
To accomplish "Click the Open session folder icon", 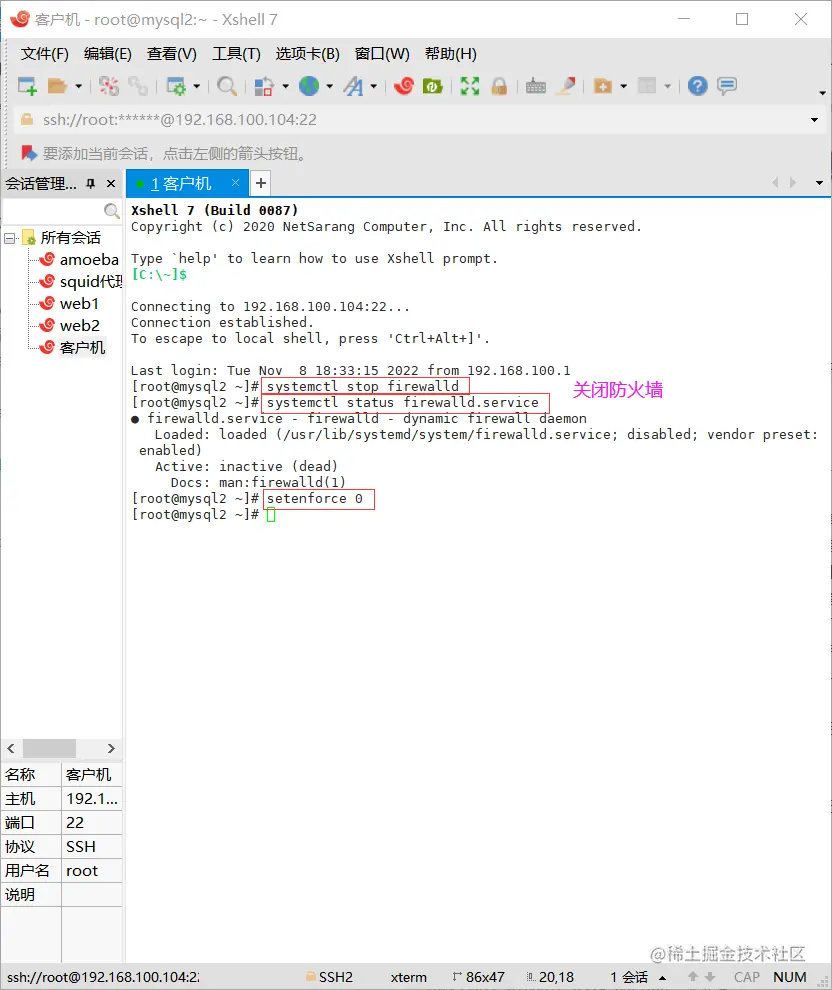I will pyautogui.click(x=57, y=86).
